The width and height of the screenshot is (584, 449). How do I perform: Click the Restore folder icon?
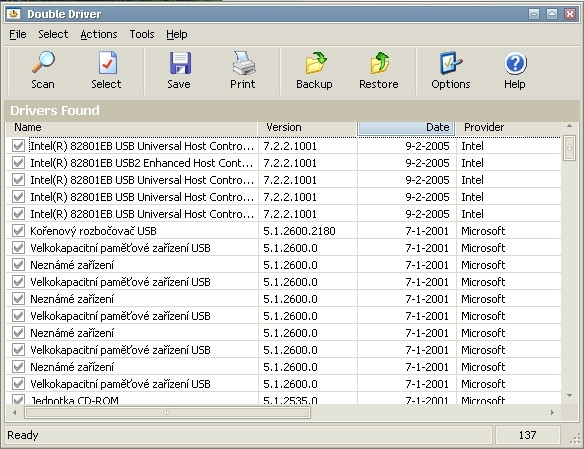(x=379, y=63)
